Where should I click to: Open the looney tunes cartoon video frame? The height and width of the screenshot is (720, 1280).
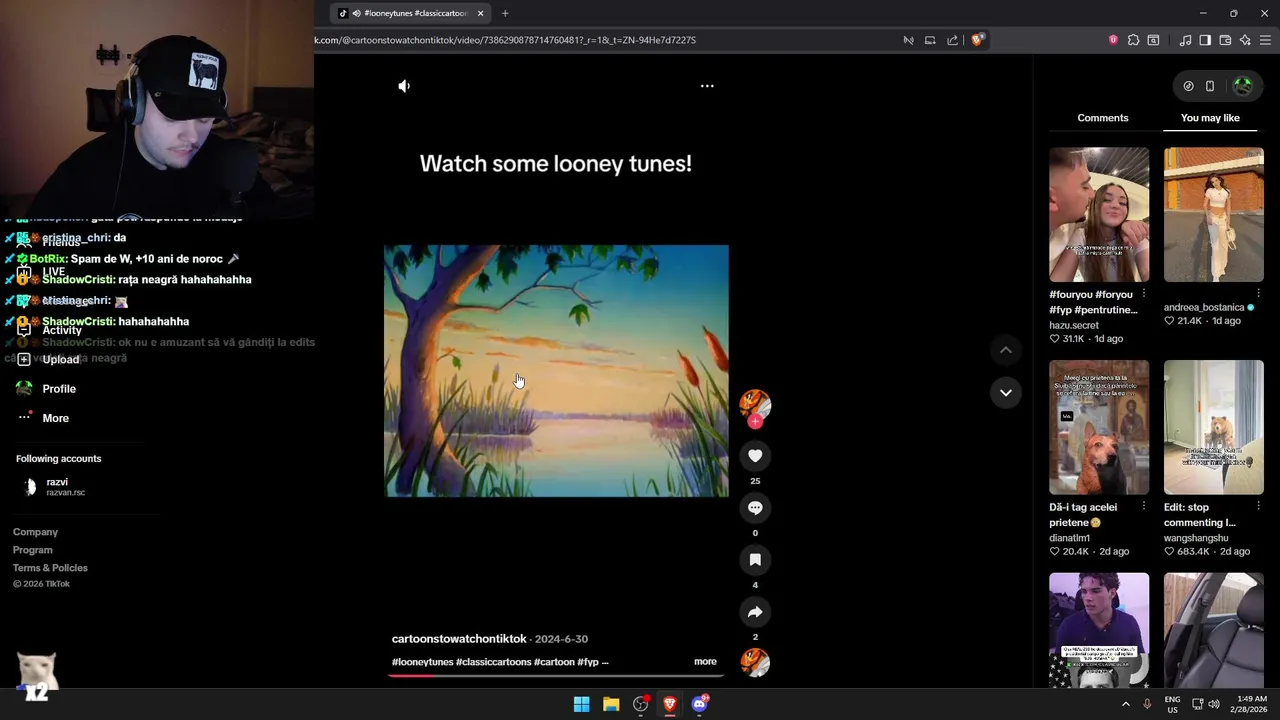[556, 371]
